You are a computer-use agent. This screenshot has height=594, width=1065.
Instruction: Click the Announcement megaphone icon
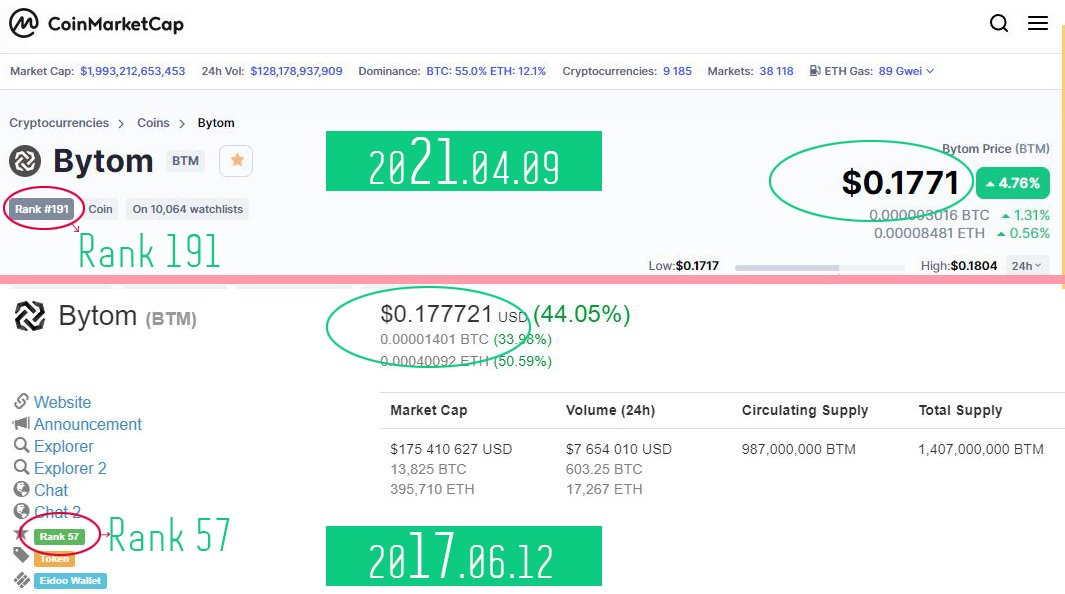click(x=21, y=424)
